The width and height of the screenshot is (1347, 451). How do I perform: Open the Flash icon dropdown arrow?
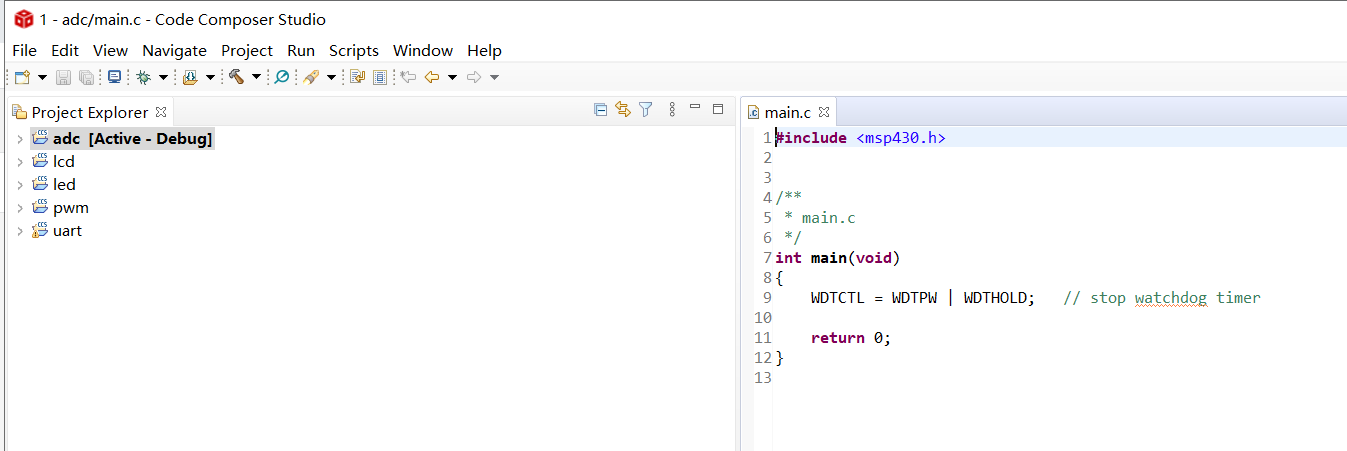(x=210, y=77)
